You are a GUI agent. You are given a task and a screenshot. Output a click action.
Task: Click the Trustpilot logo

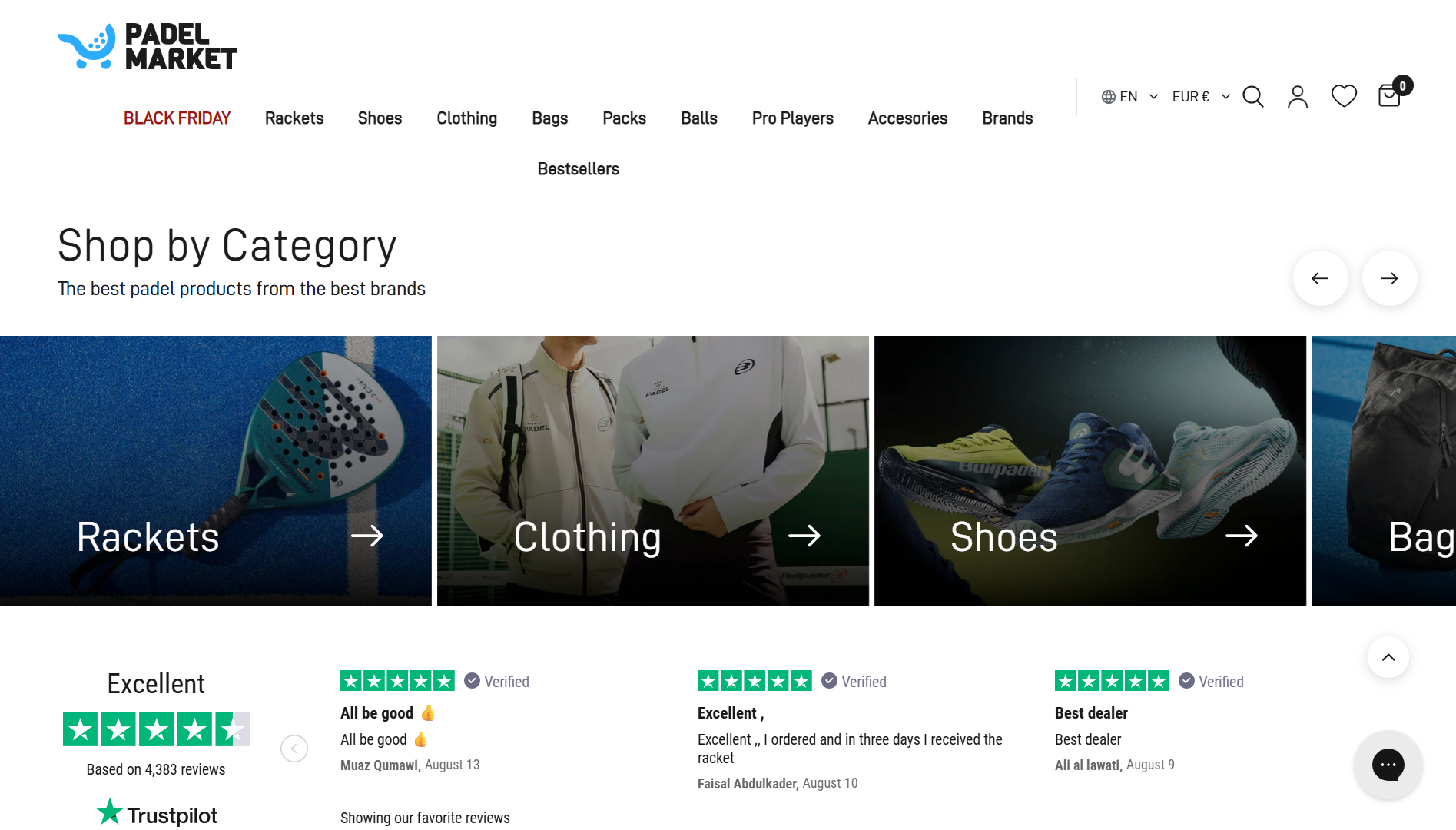pyautogui.click(x=157, y=814)
